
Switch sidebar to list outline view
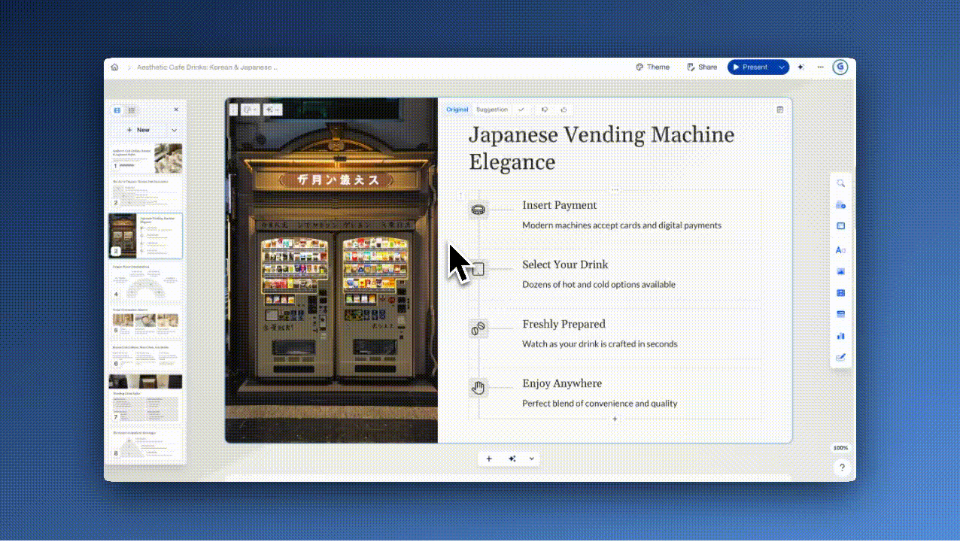(132, 110)
